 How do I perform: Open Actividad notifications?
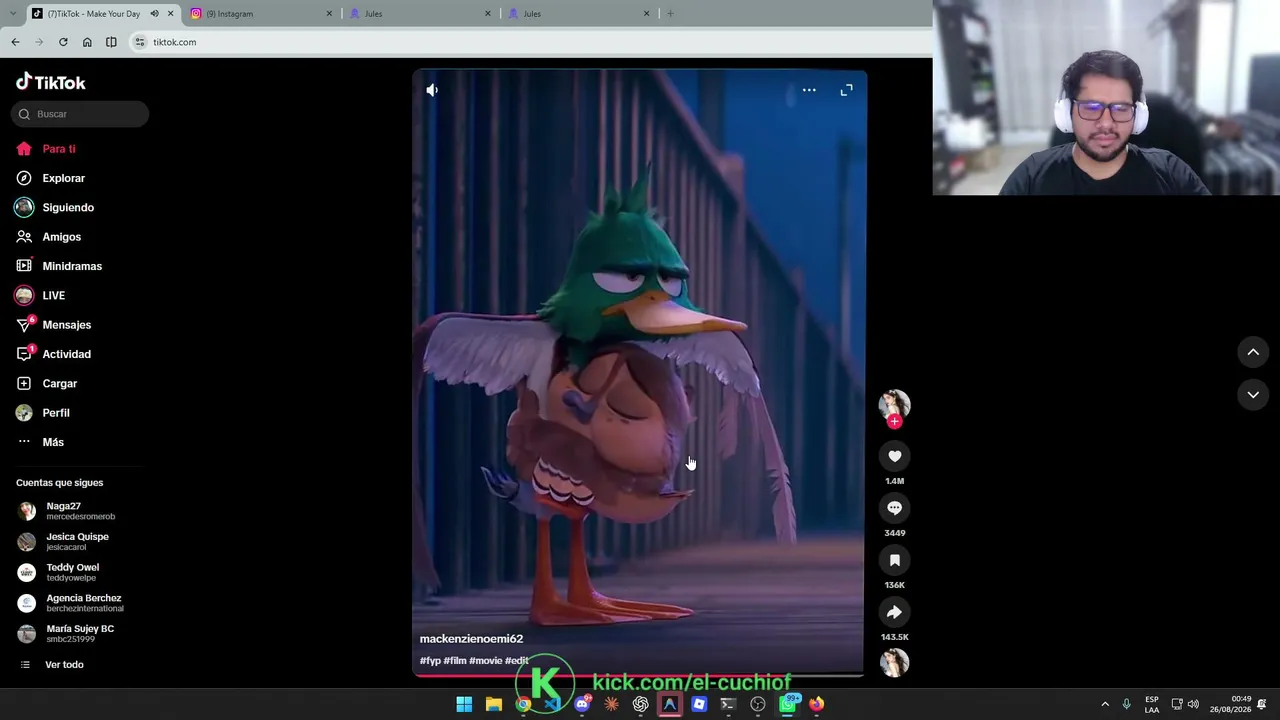53,354
